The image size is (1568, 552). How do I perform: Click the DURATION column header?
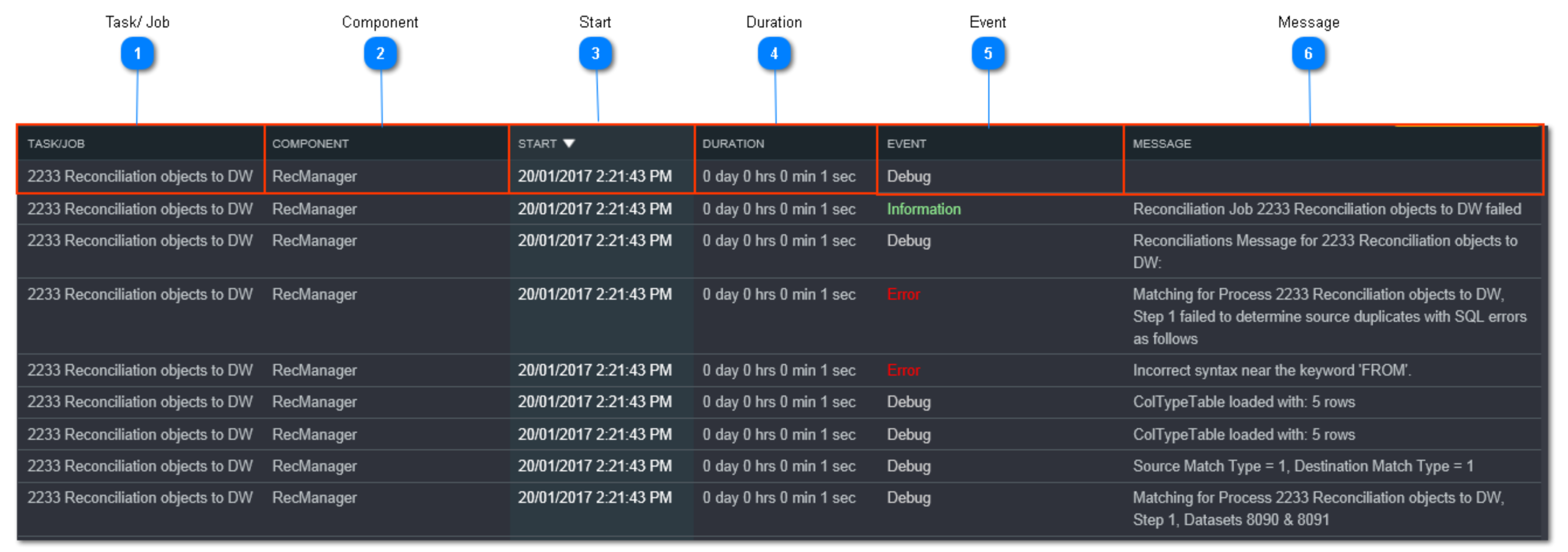point(733,144)
